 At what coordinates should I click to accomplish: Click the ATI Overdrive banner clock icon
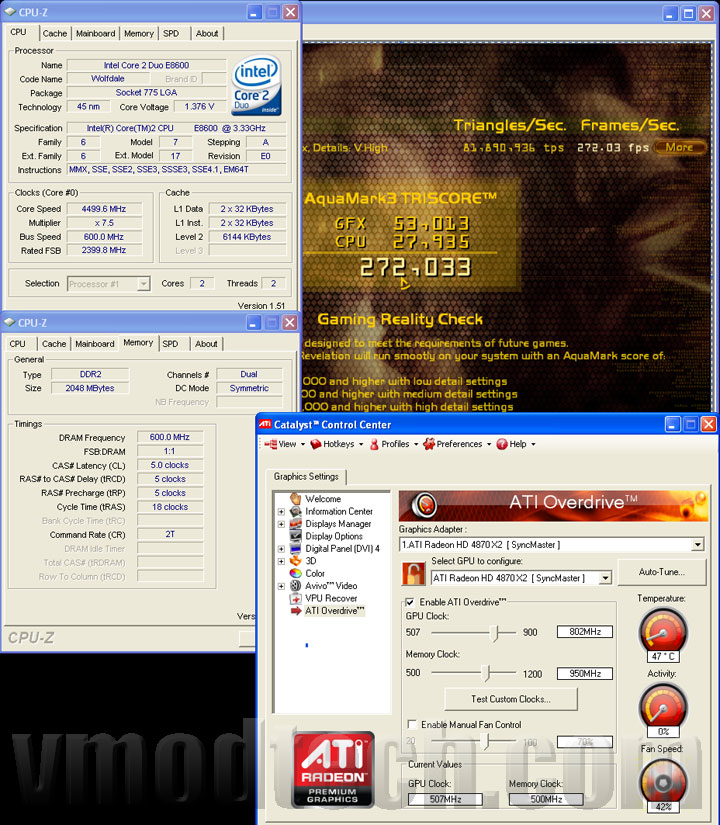(424, 505)
